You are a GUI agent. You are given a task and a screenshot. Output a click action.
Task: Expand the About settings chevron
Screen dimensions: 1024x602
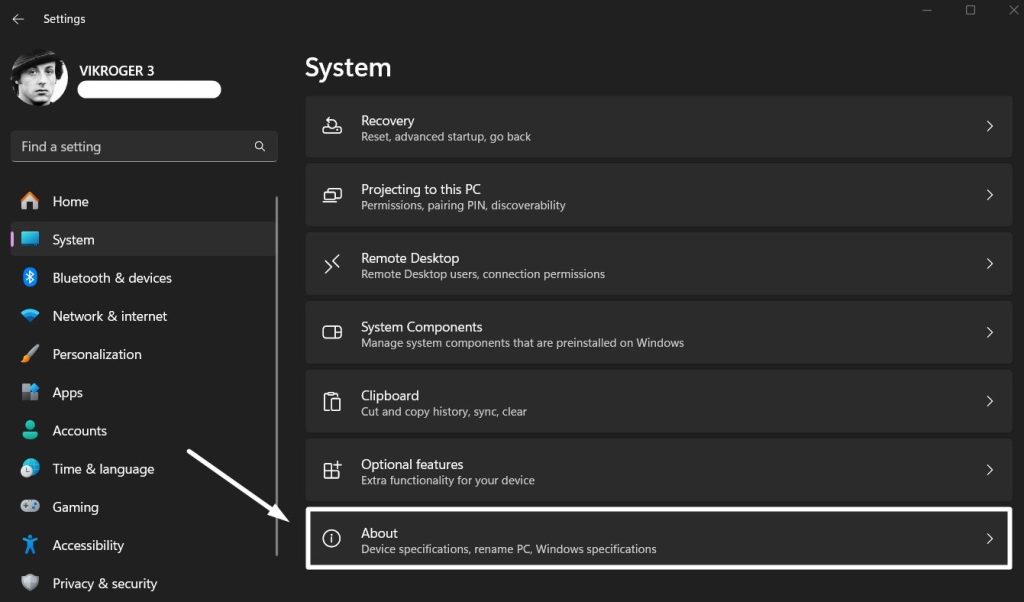pos(990,539)
